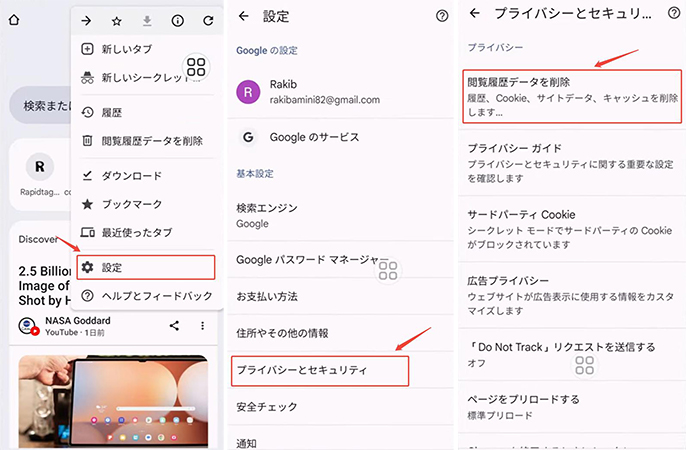Tap the filled star icon beside ブックマーク
This screenshot has width=686, height=450.
(88, 204)
